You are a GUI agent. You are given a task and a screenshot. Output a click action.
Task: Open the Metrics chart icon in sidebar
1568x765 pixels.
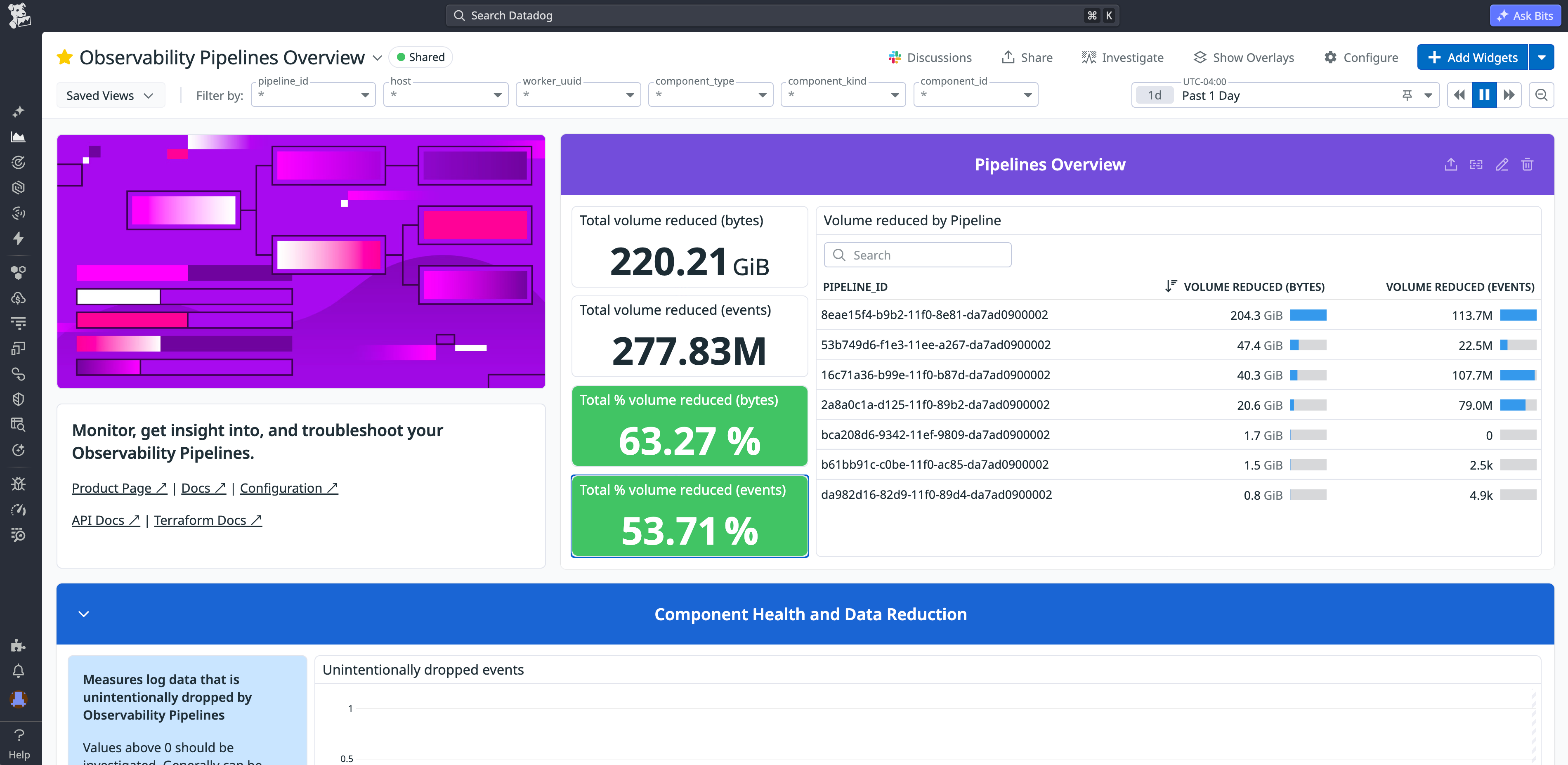(19, 136)
